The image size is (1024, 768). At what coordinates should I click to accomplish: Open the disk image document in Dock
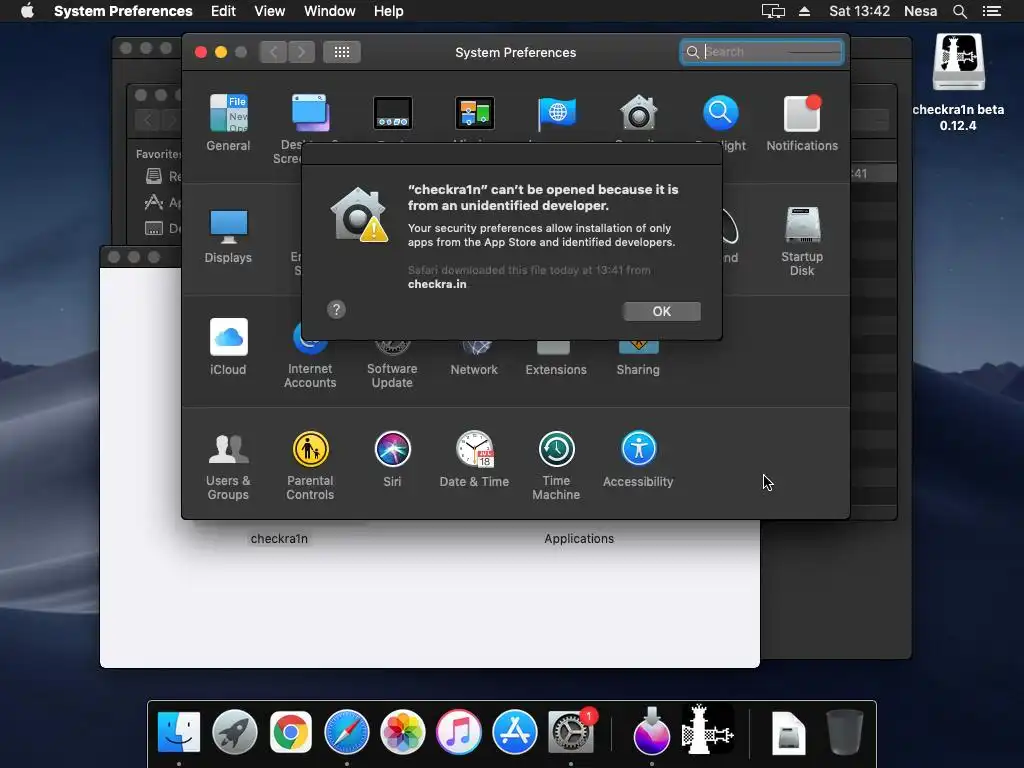(788, 732)
